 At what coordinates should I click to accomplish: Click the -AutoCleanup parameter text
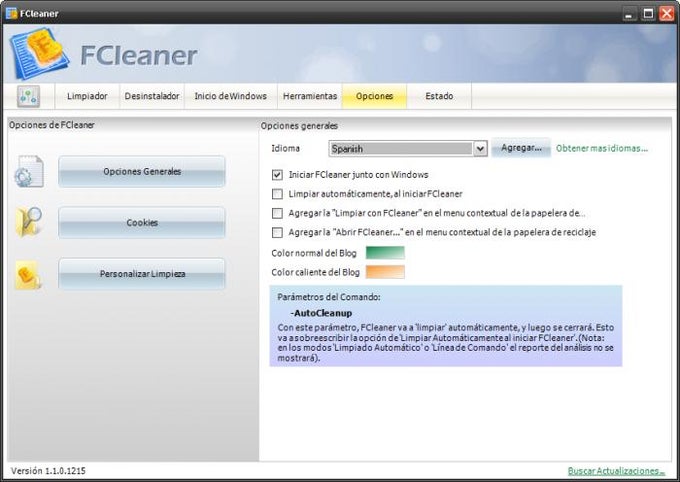tap(321, 313)
